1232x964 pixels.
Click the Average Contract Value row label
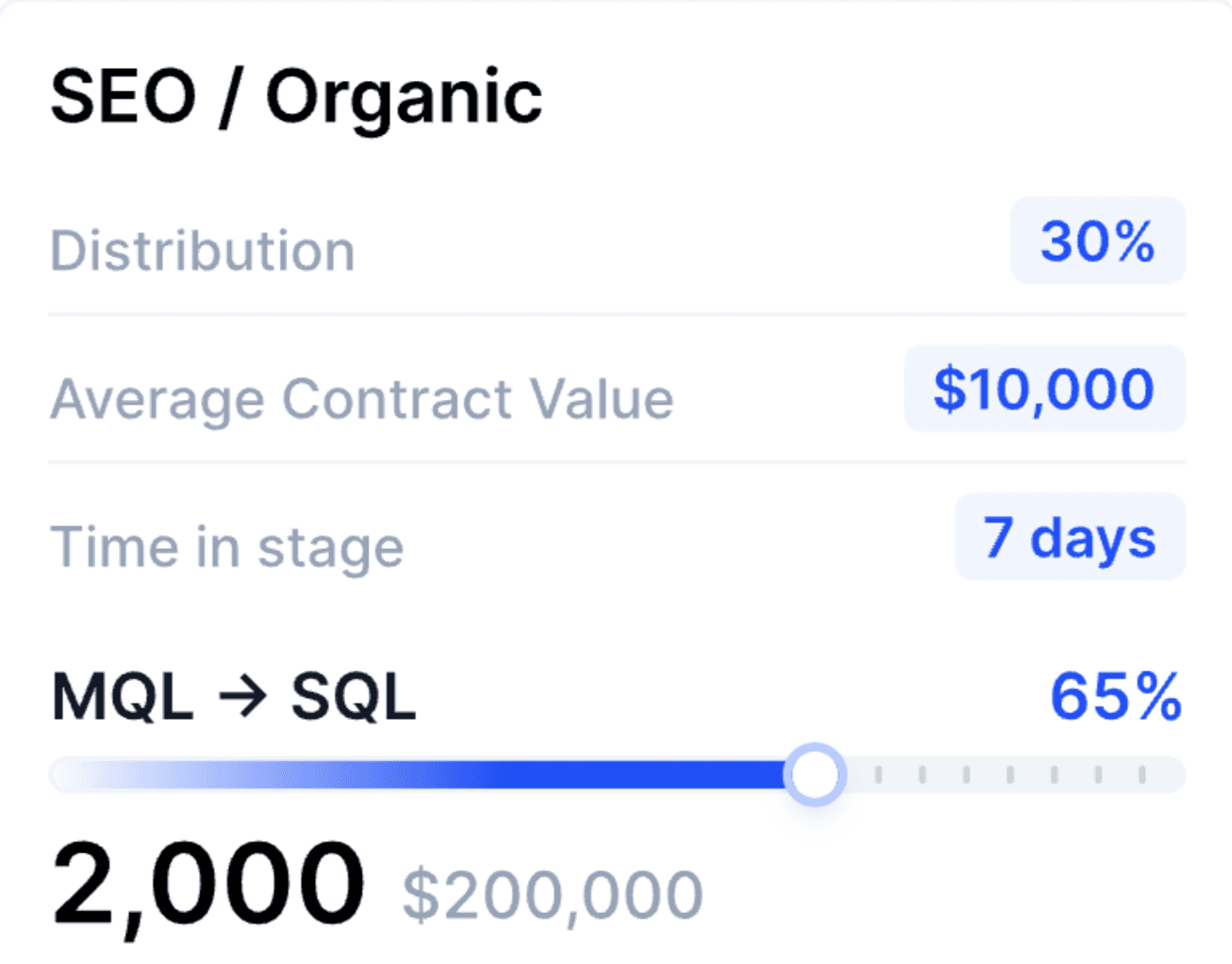(x=362, y=399)
